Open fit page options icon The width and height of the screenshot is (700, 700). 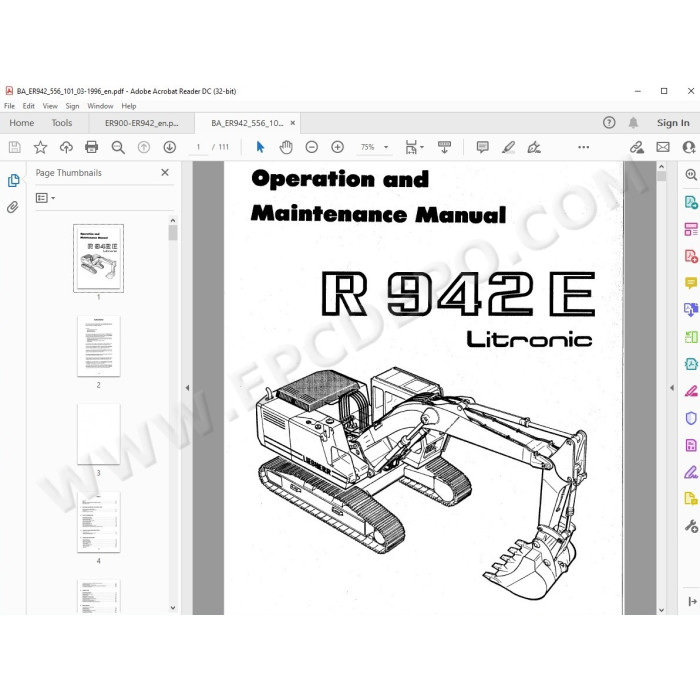click(x=414, y=147)
